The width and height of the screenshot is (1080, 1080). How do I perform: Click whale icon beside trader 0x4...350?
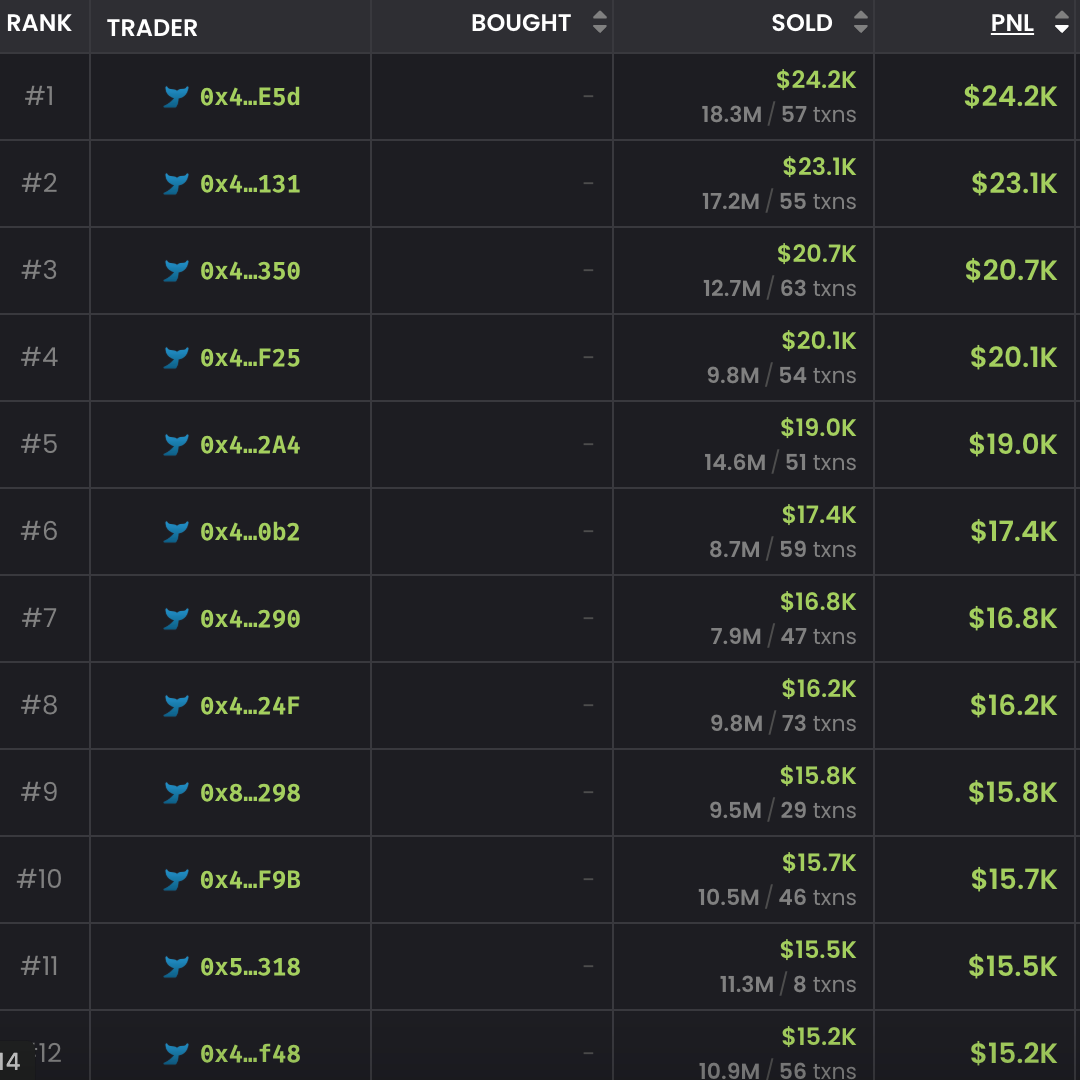coord(176,271)
